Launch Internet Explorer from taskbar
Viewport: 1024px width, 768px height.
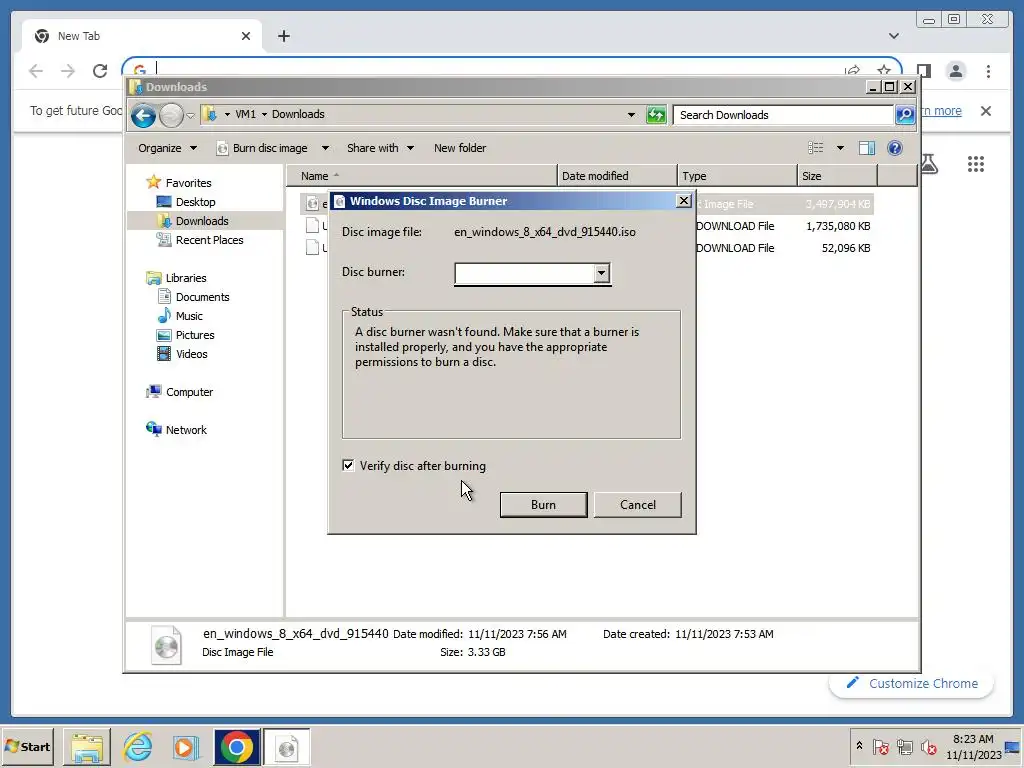coord(138,747)
